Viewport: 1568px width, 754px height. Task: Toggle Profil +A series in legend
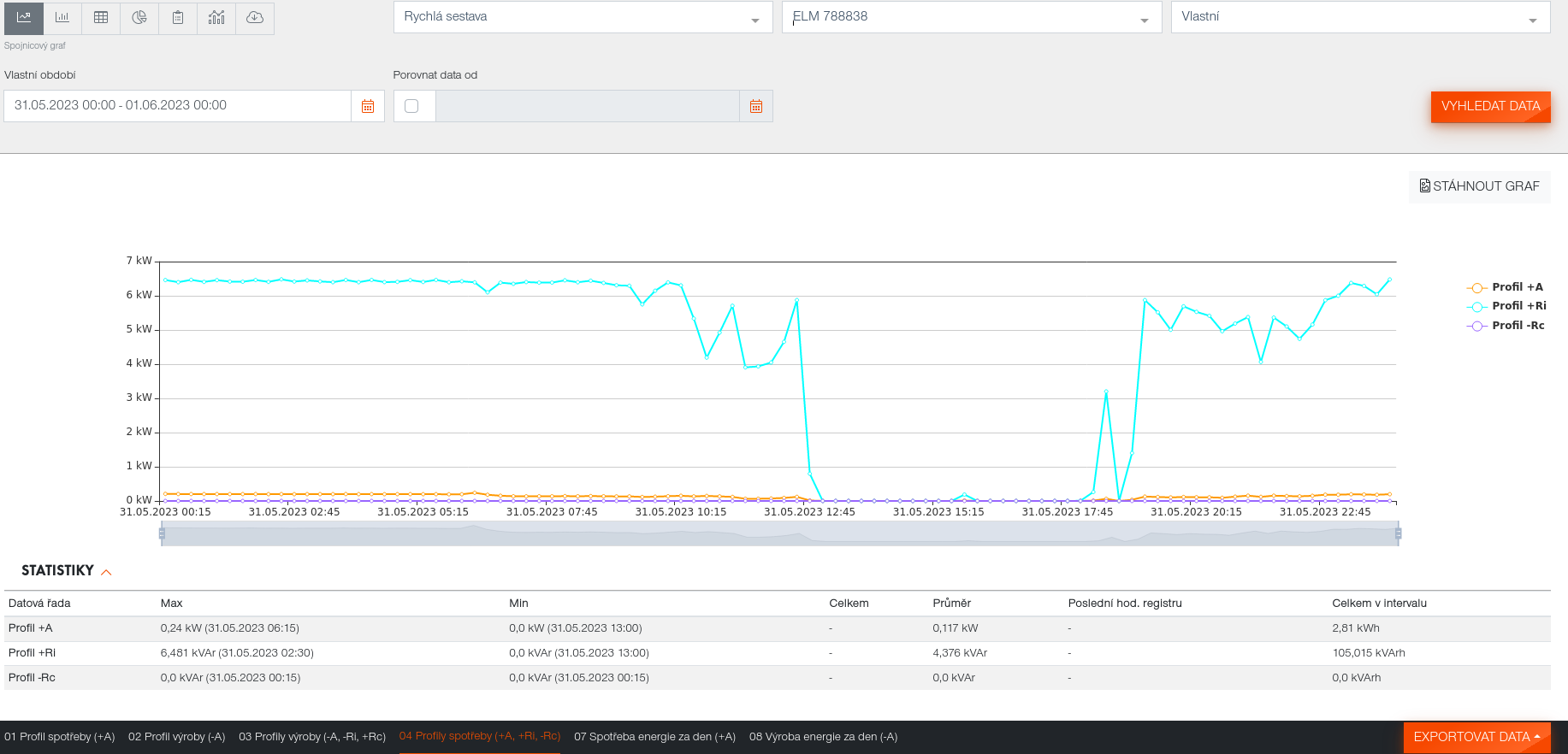coord(1506,287)
